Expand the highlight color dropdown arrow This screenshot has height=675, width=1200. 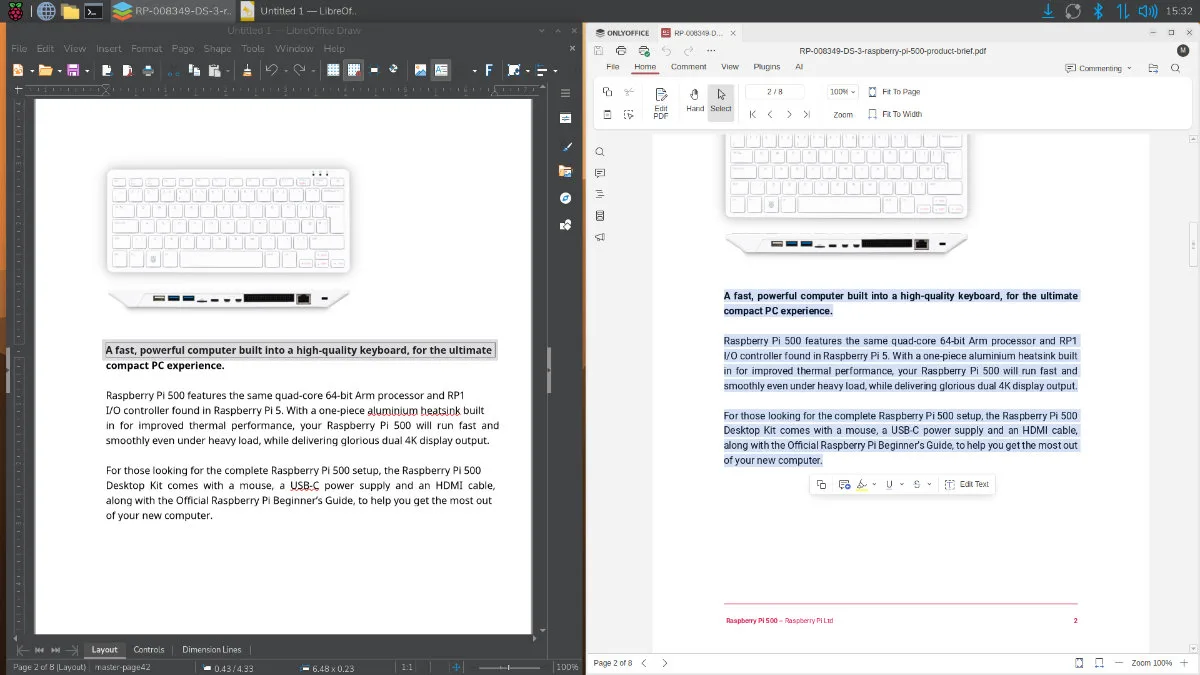[x=874, y=485]
